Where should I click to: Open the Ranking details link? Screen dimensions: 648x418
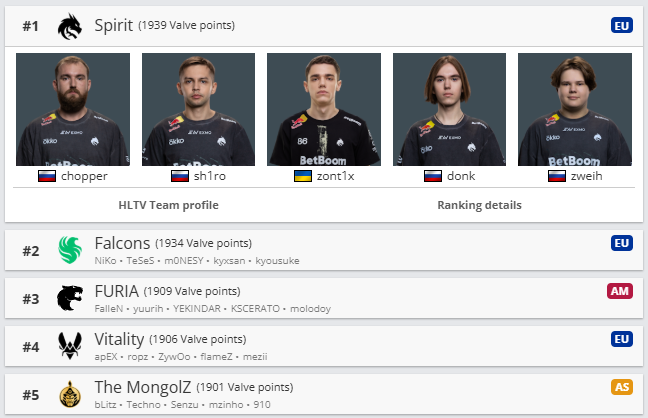click(x=480, y=205)
